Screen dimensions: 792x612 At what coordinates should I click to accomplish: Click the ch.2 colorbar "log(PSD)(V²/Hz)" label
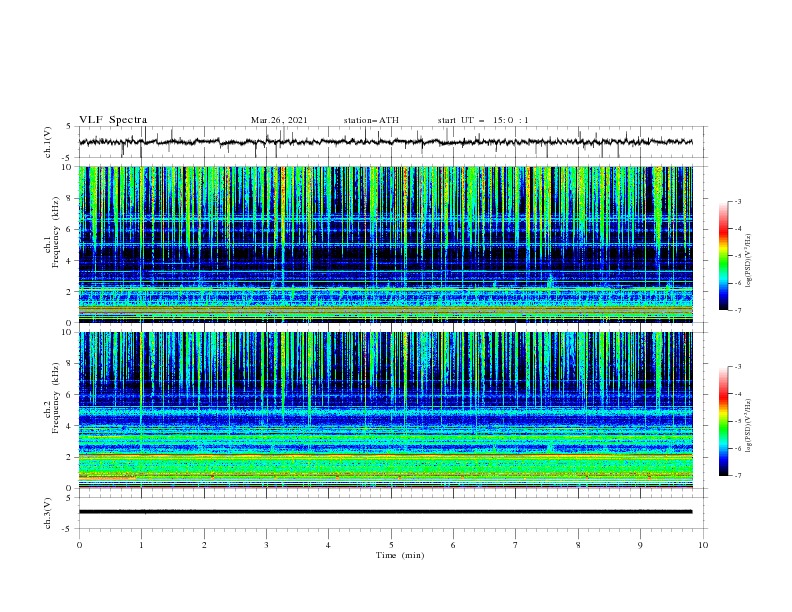point(749,425)
